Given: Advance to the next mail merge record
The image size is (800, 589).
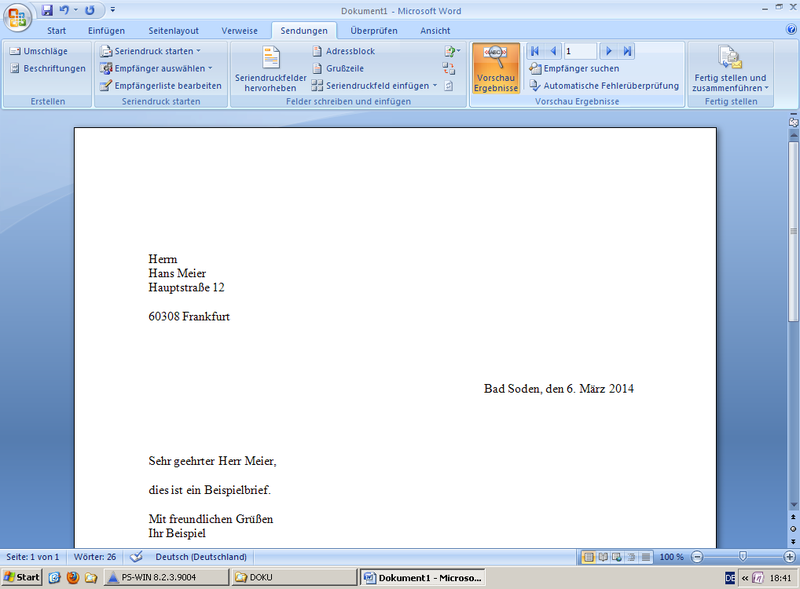Looking at the screenshot, I should (x=608, y=51).
